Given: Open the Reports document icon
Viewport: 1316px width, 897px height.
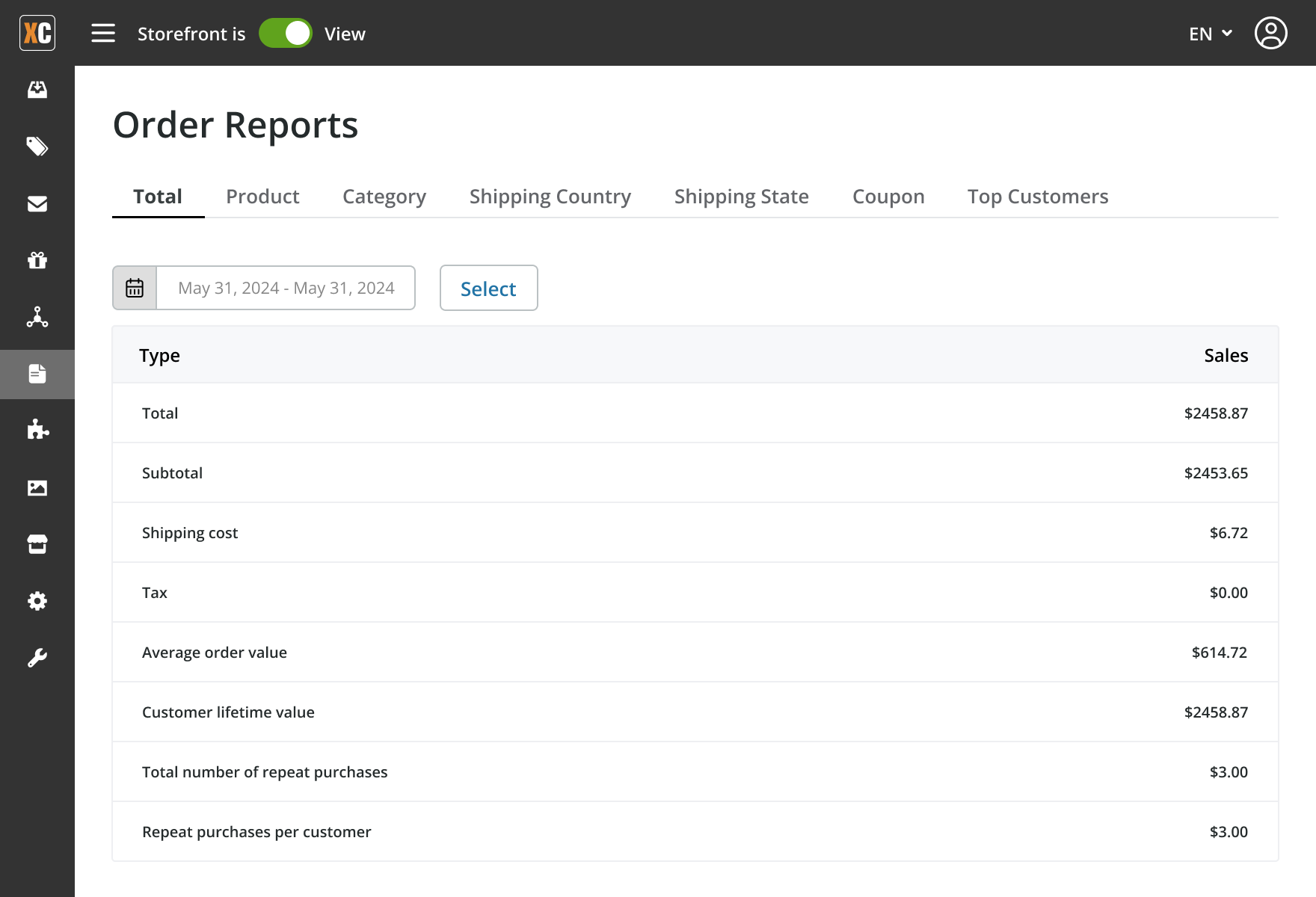Looking at the screenshot, I should [x=37, y=374].
